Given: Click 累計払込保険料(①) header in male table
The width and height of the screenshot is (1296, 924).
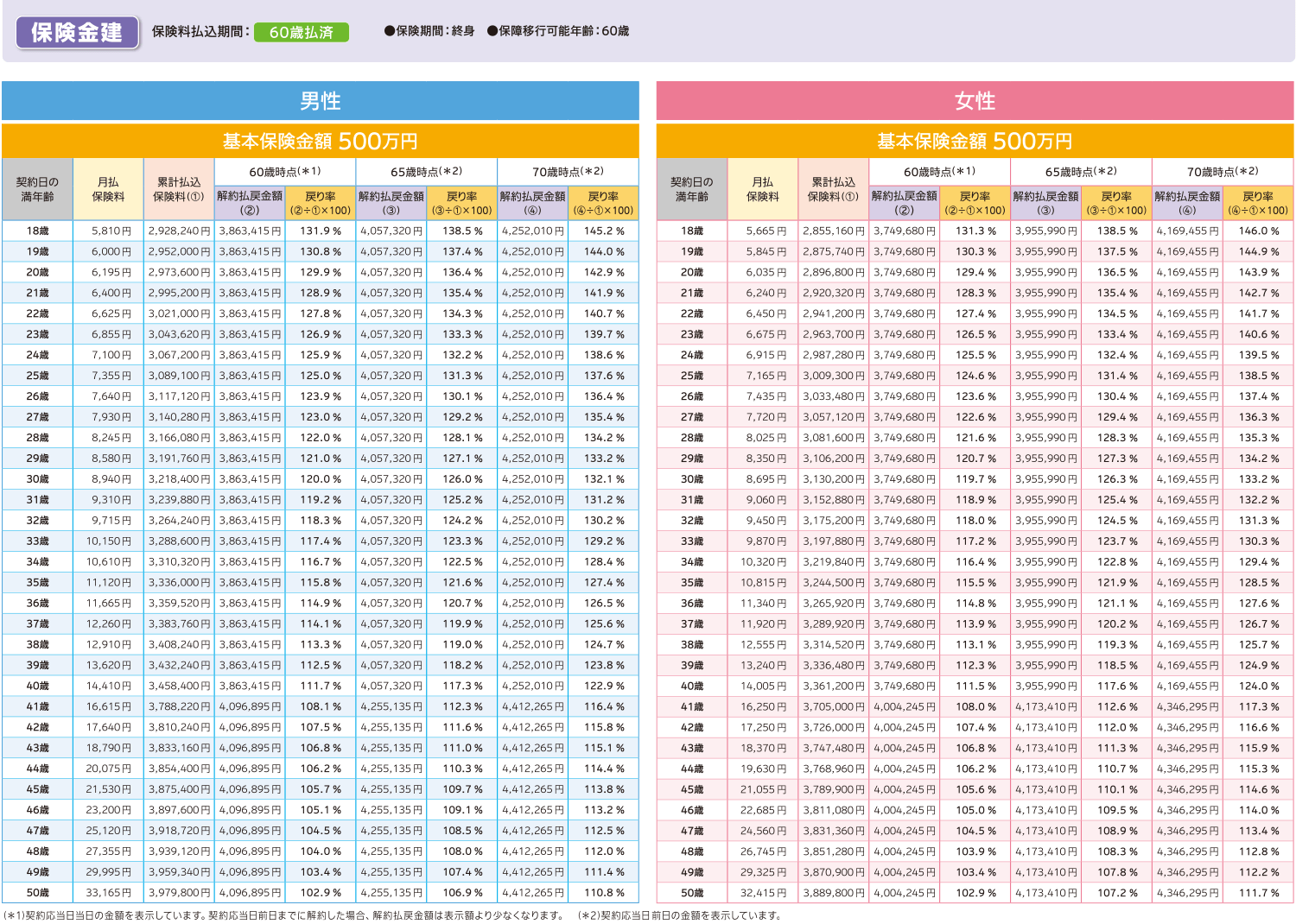Looking at the screenshot, I should 179,189.
